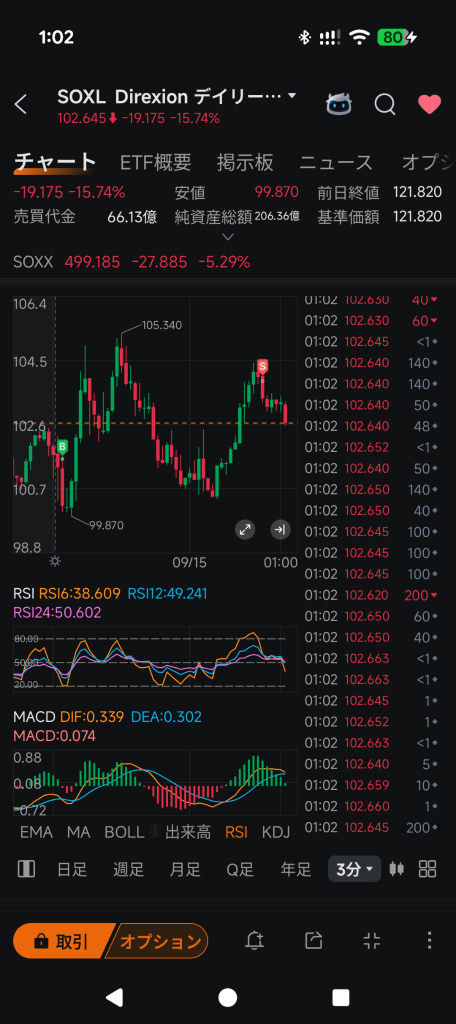Select the MA indicator
Viewport: 456px width, 1024px height.
pyautogui.click(x=78, y=832)
